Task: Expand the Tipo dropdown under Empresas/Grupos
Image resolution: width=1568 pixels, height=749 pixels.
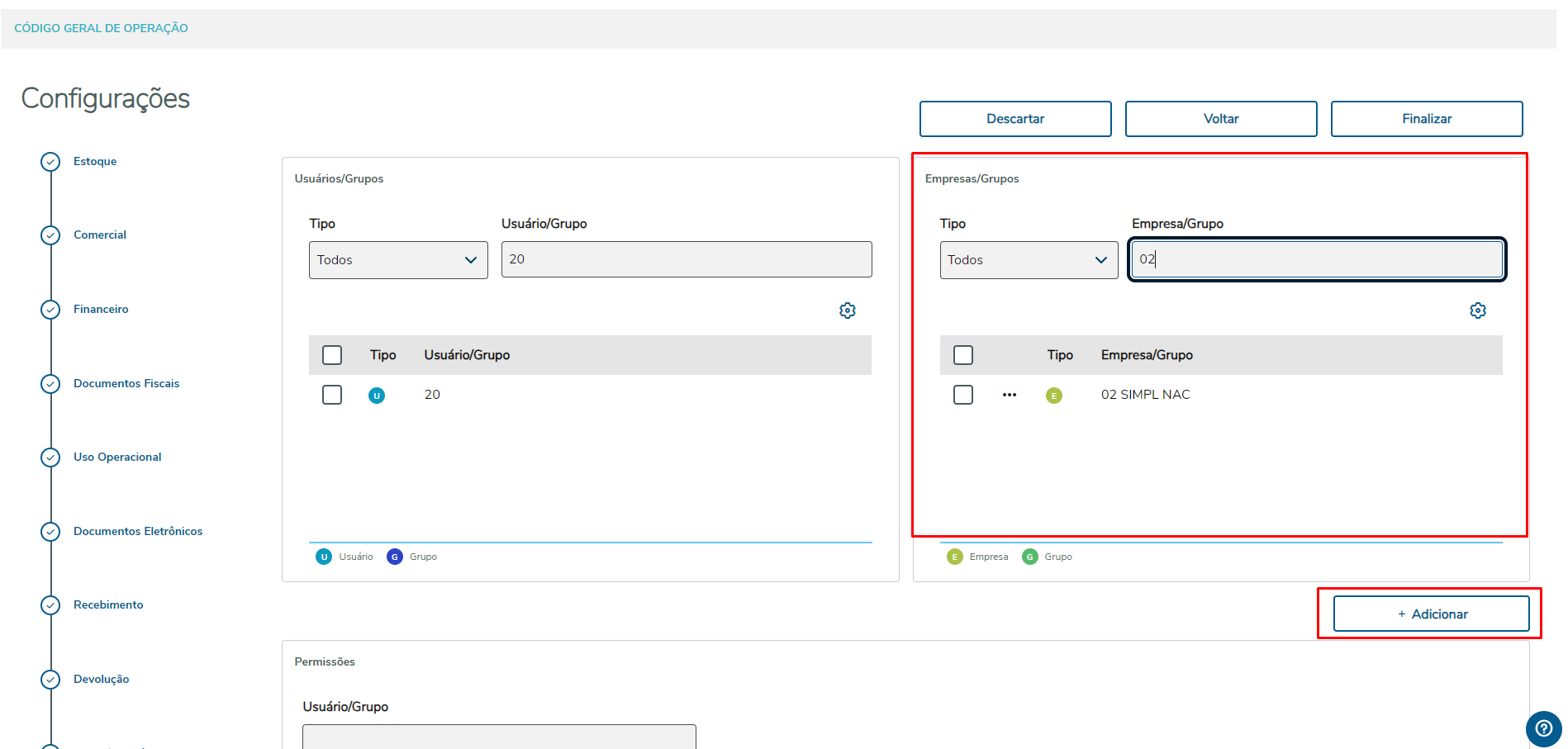Action: (x=1029, y=260)
